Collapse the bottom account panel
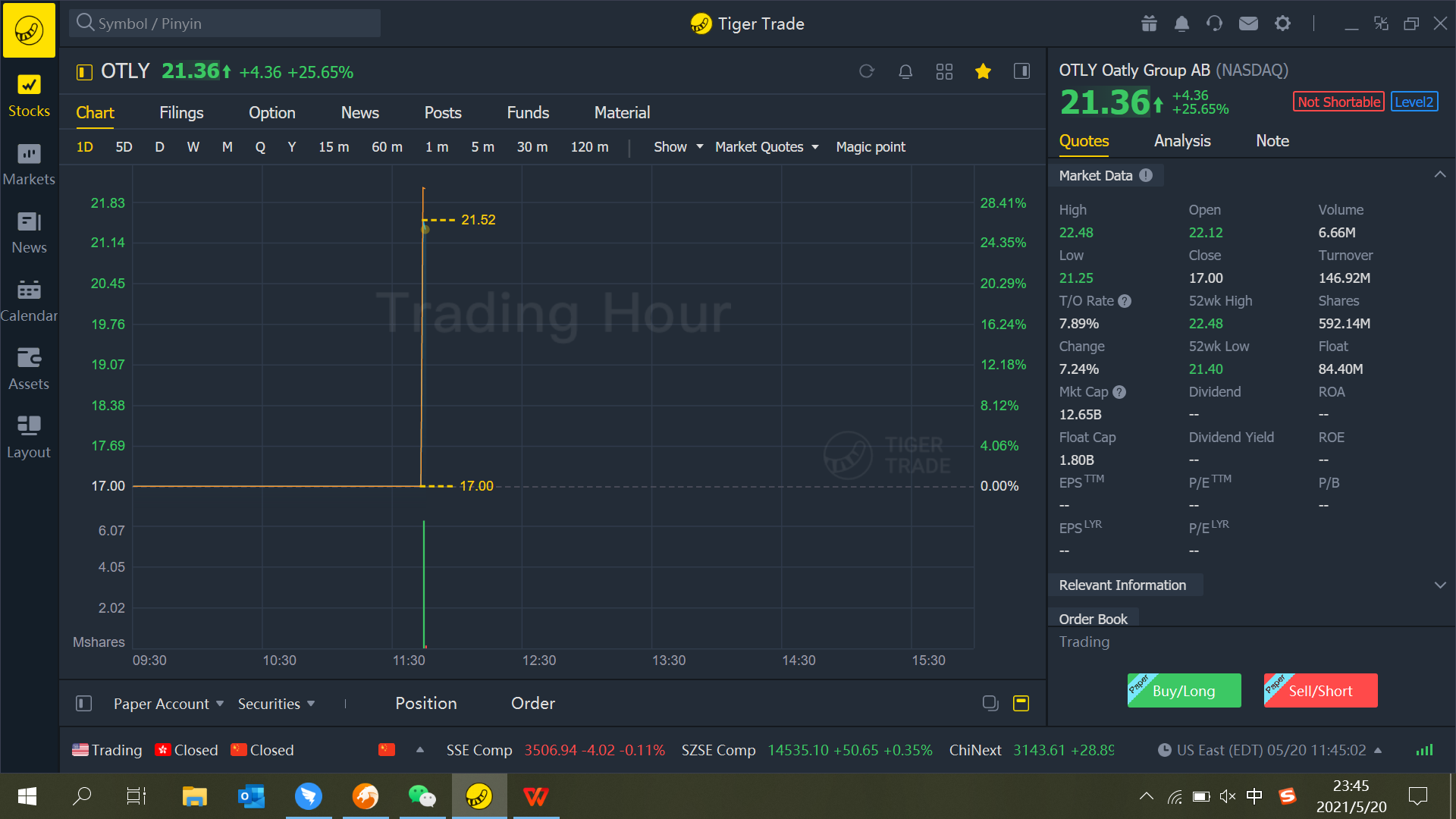 (x=1021, y=703)
